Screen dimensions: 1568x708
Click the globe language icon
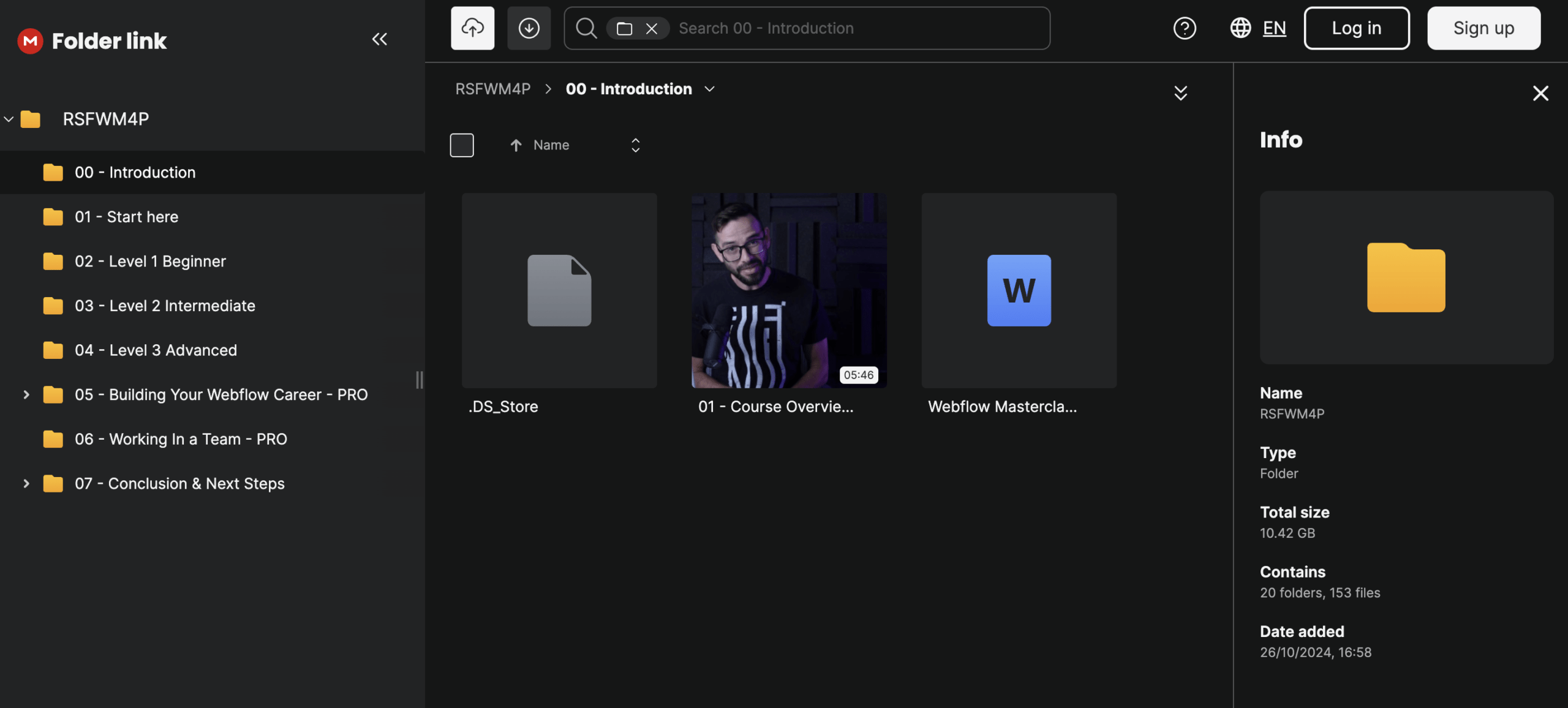coord(1240,28)
